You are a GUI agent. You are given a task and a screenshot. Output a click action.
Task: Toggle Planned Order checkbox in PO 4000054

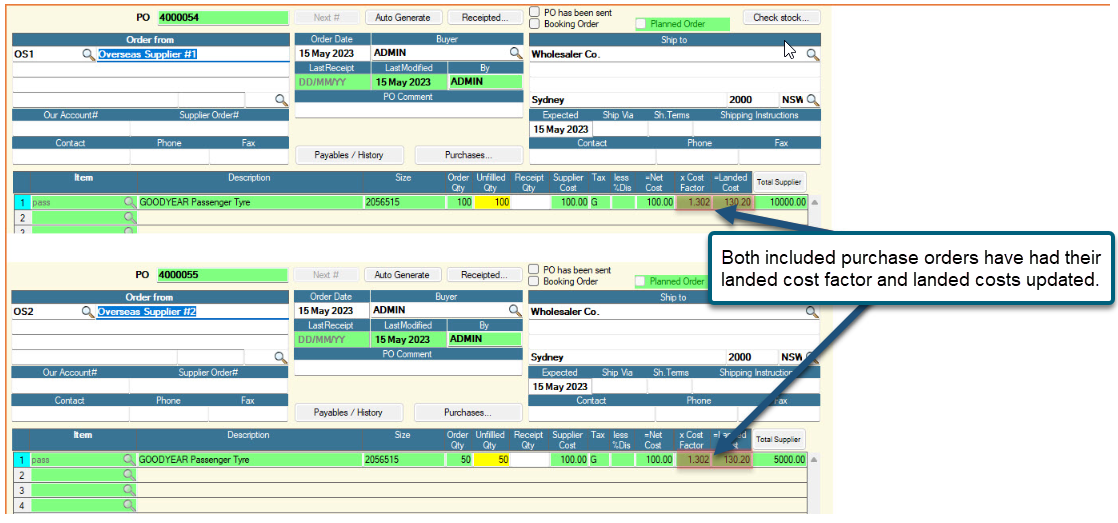[x=641, y=24]
